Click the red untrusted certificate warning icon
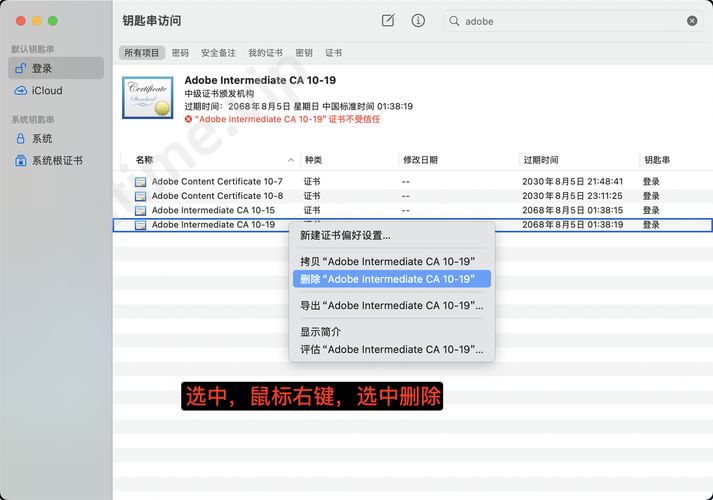The image size is (713, 500). (x=188, y=119)
